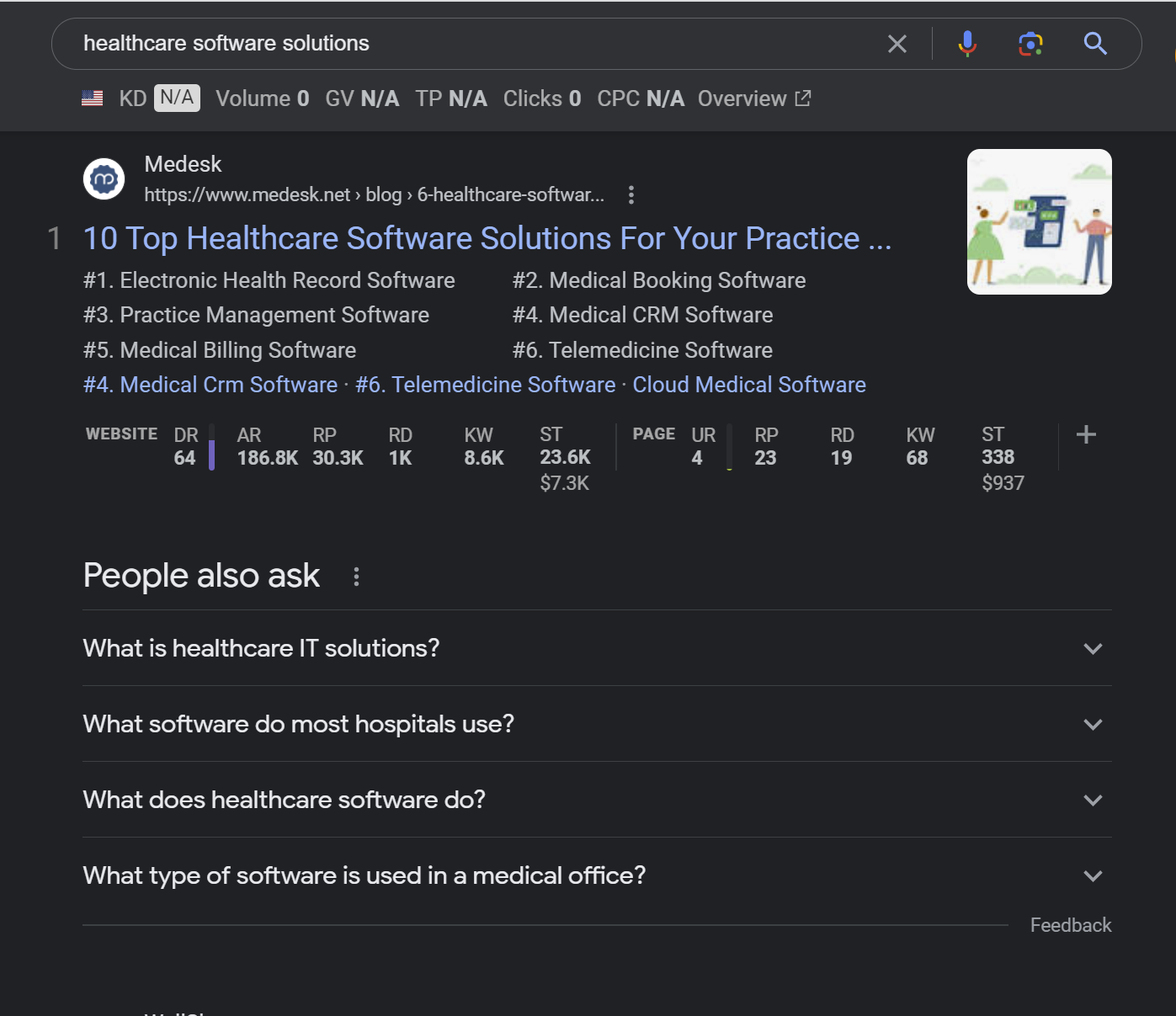Click the page UR 4 metric
Viewport: 1176px width, 1016px height.
[x=704, y=446]
